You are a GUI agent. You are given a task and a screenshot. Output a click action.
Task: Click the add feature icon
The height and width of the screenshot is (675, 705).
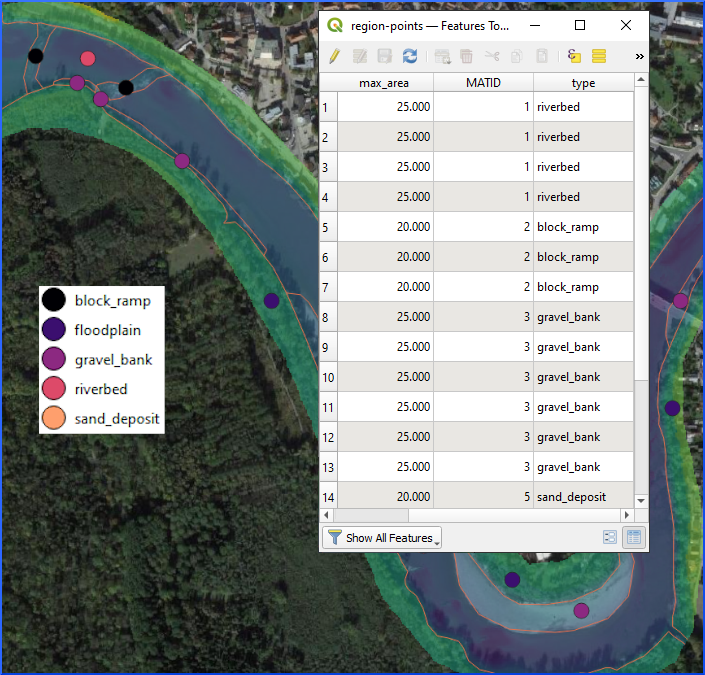tap(442, 56)
